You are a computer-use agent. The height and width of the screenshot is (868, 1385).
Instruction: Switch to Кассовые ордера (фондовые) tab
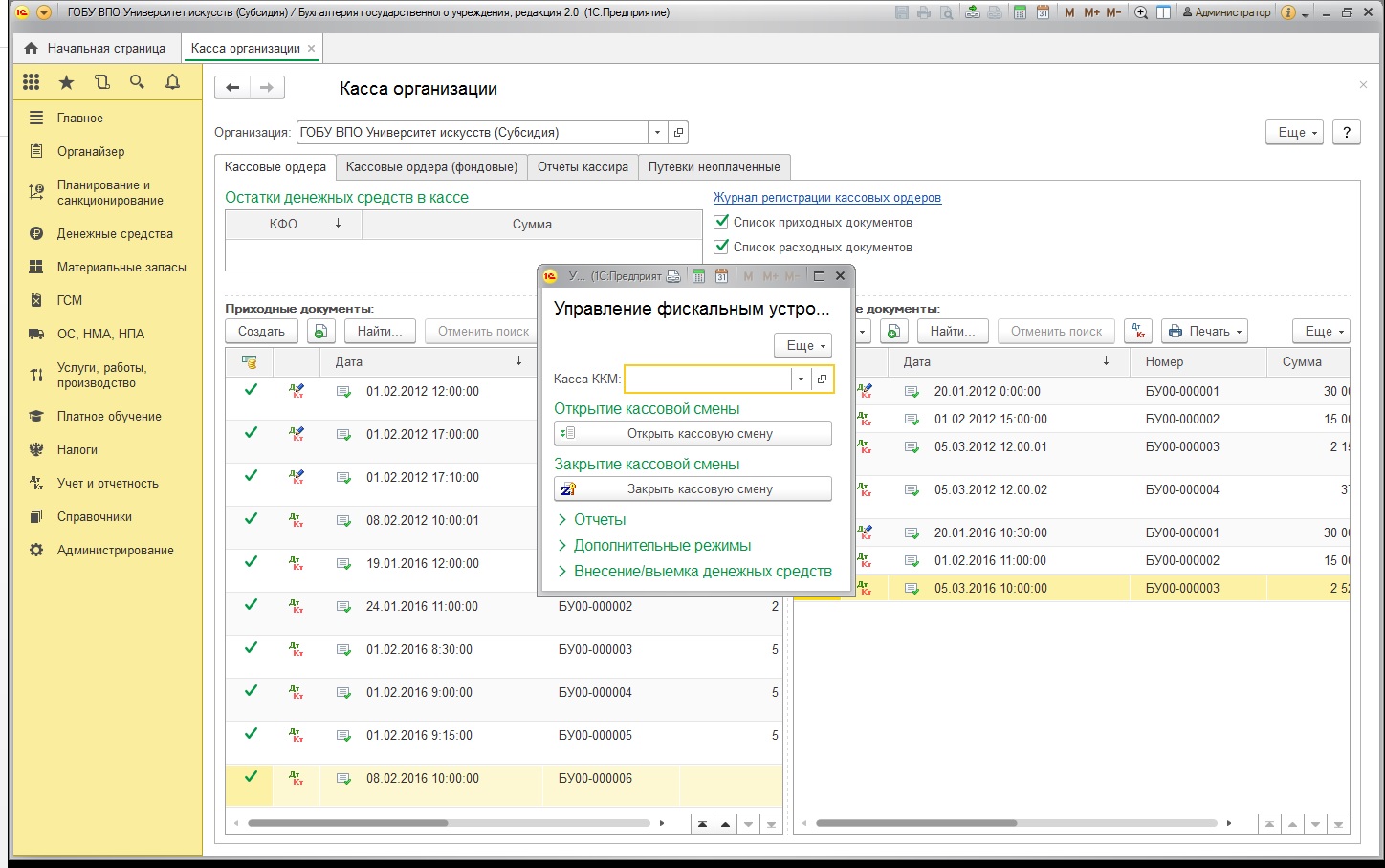(431, 166)
